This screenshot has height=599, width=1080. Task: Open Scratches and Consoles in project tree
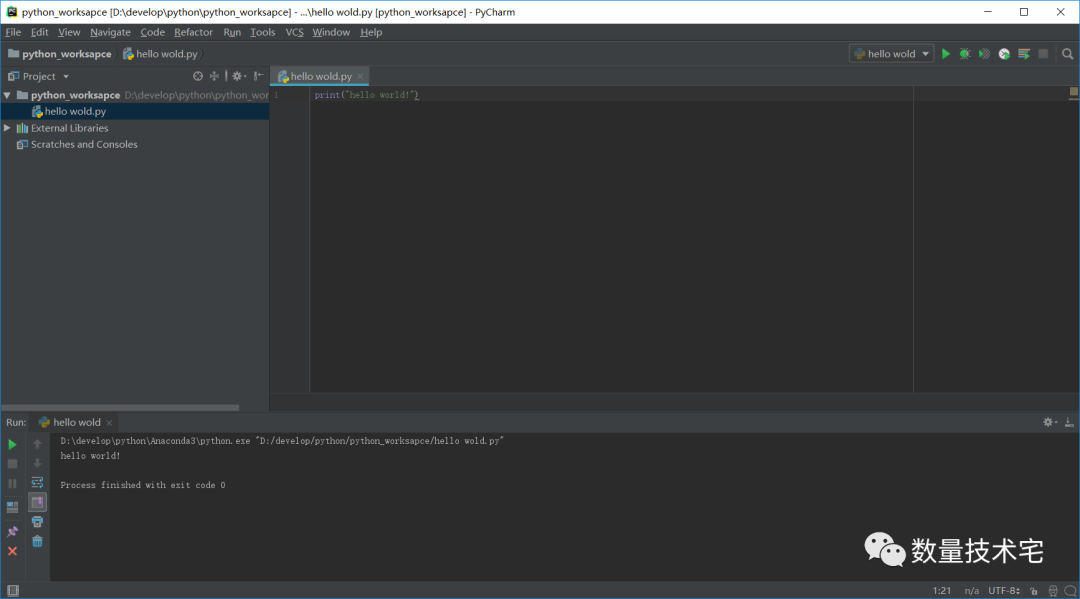coord(84,145)
